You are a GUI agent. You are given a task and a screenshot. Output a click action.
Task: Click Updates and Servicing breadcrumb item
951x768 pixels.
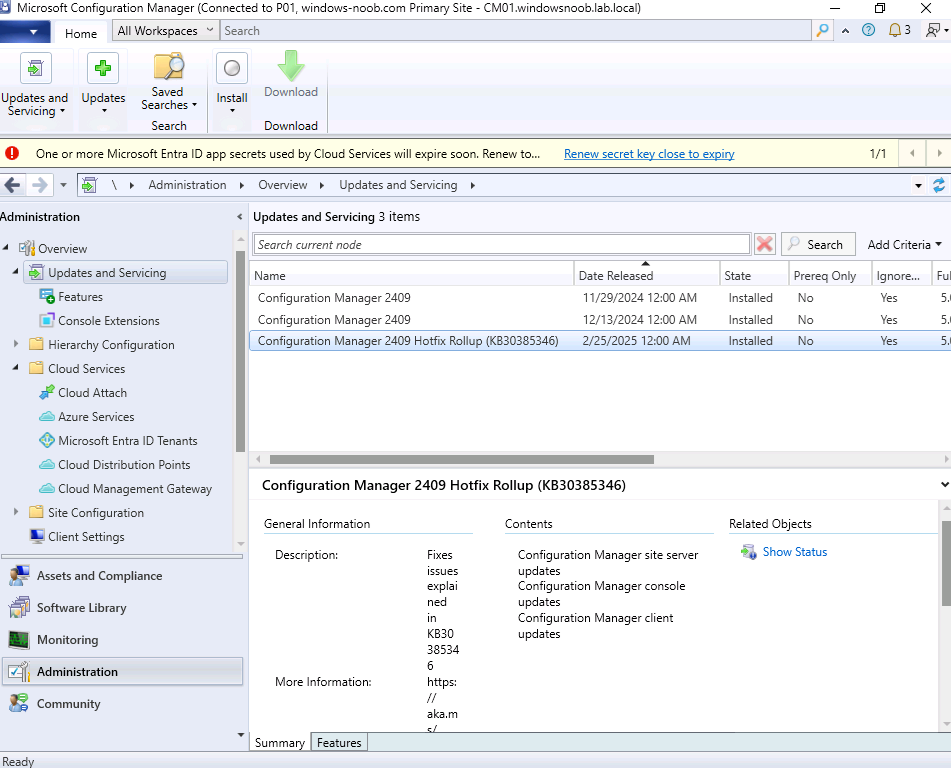pos(398,185)
